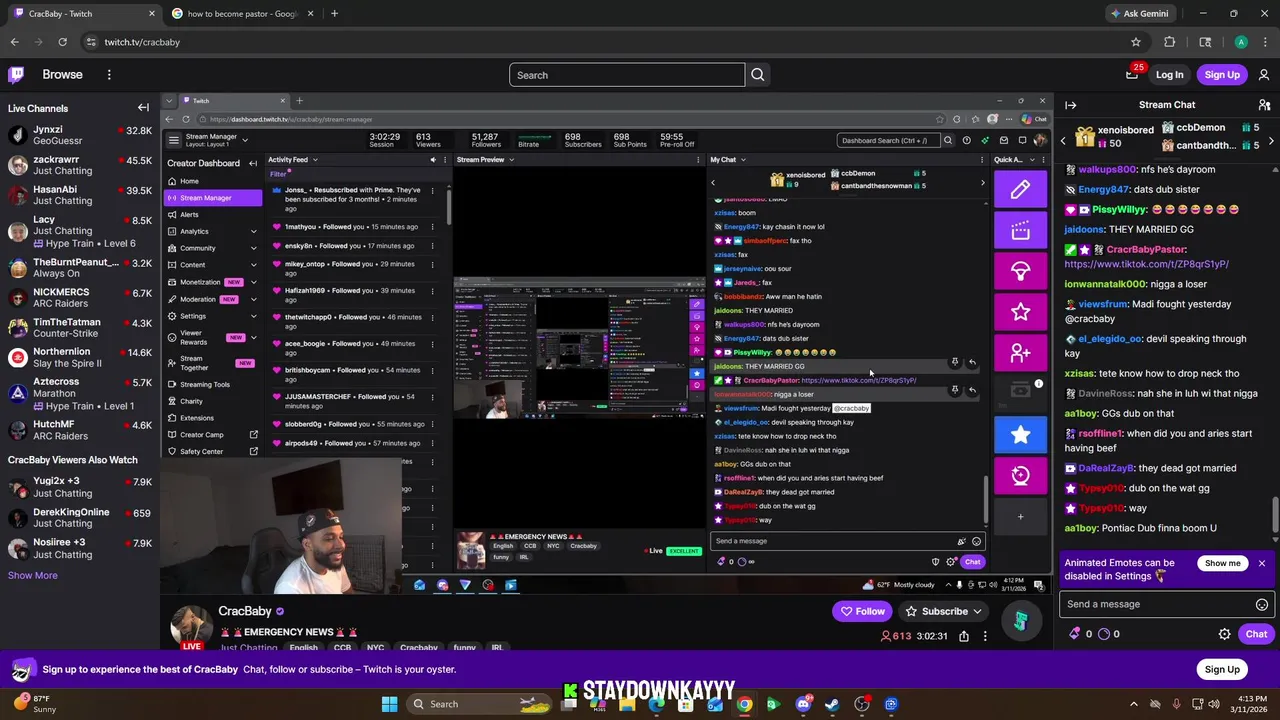Open NICKMERCS live channel
1280x720 pixels.
pyautogui.click(x=80, y=299)
